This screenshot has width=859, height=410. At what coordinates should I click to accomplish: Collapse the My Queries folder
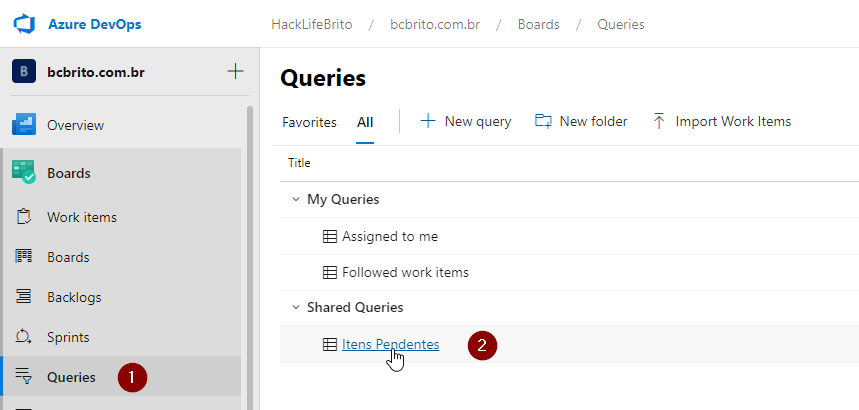(296, 199)
